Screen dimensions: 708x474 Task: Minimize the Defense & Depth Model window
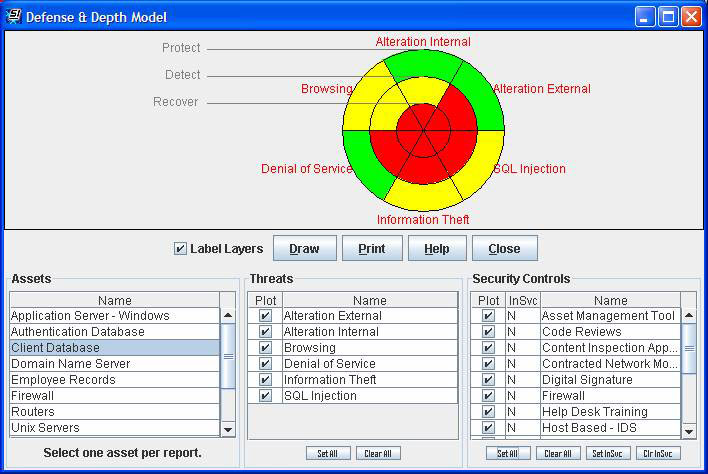tap(645, 17)
